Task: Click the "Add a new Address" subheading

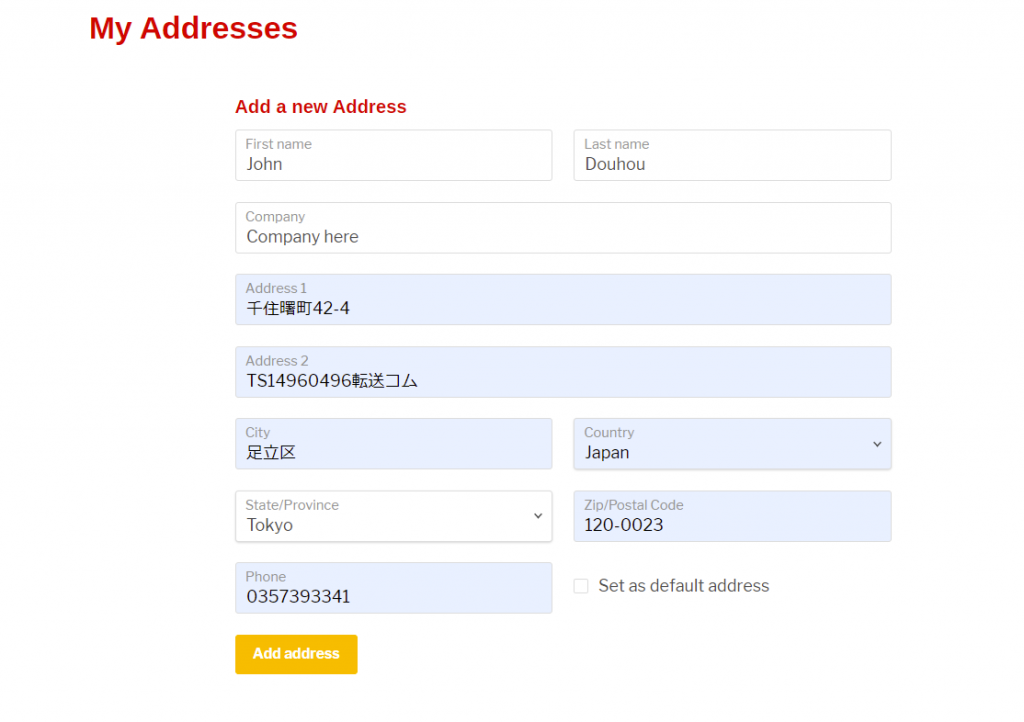Action: click(x=320, y=107)
